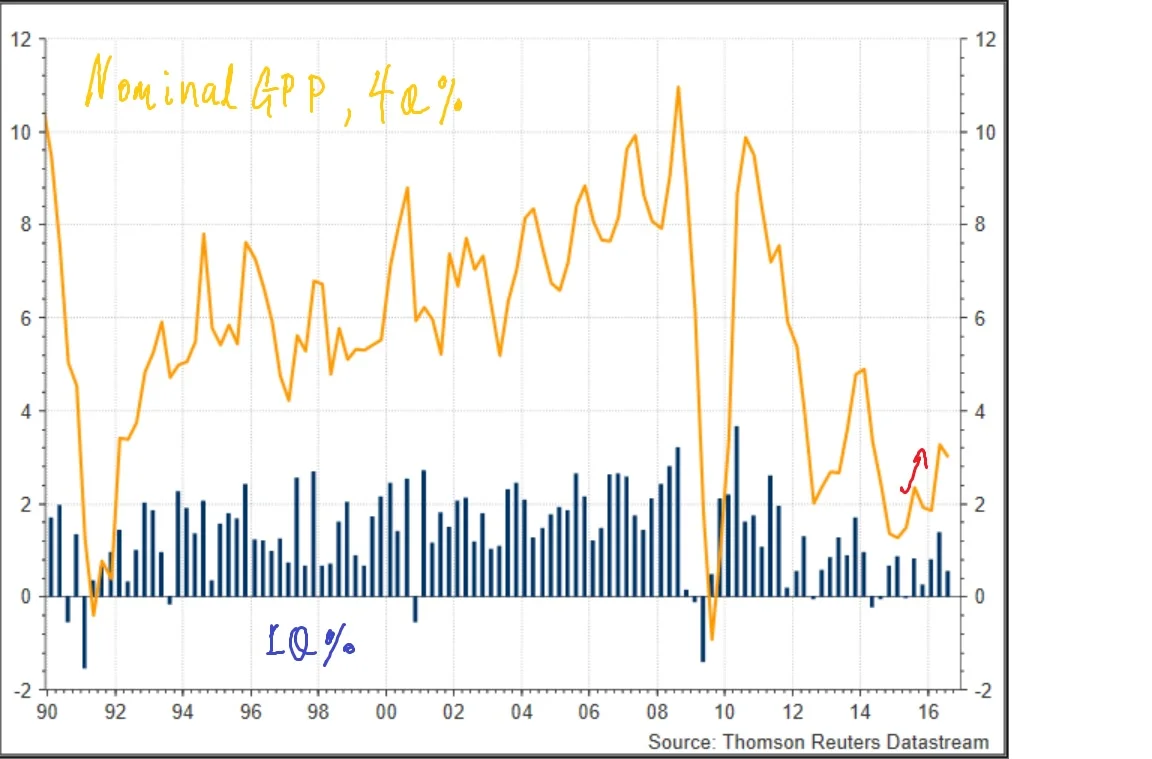Click right value-axis label '6'
The height and width of the screenshot is (759, 1152).
980,318
